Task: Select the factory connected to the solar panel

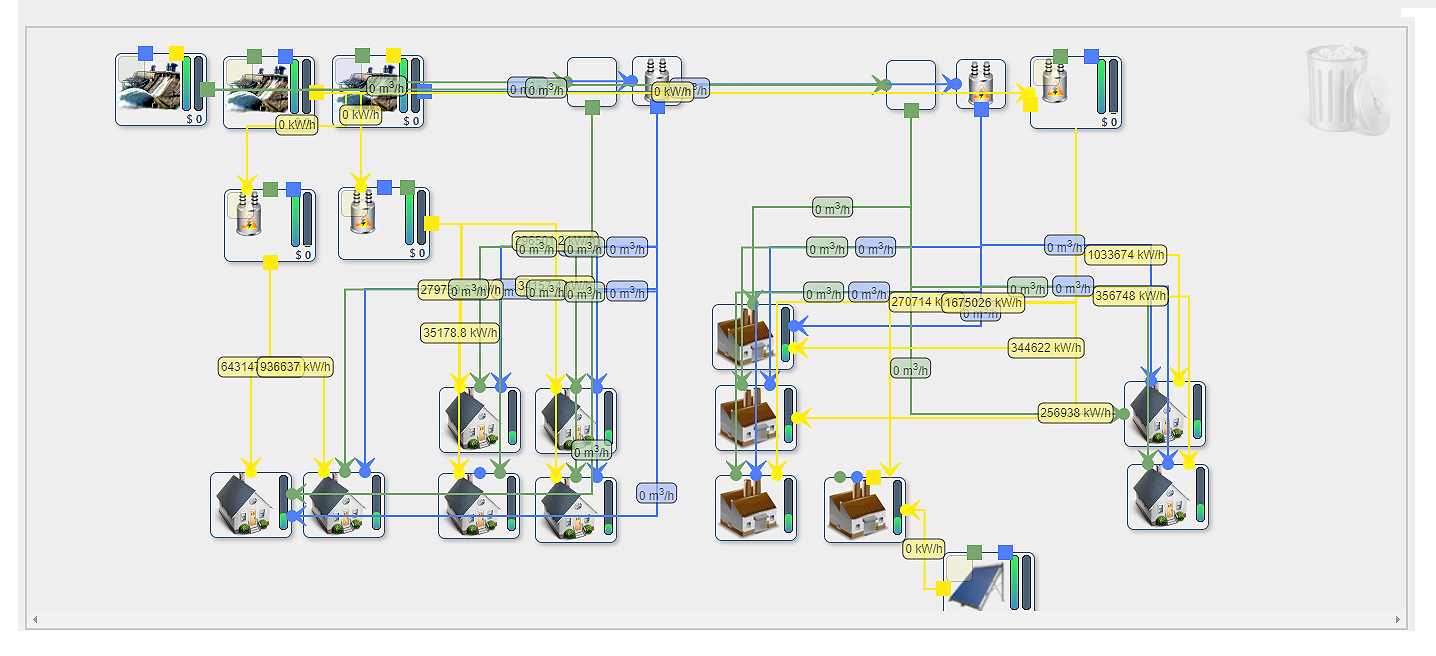Action: coord(856,512)
